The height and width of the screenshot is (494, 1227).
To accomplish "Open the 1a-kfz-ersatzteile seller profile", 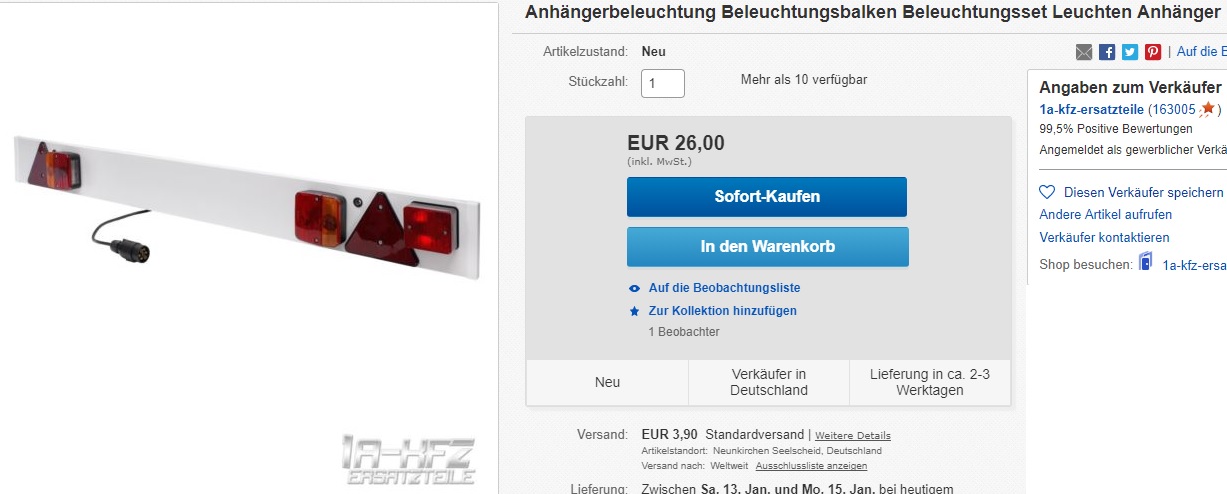I will click(1092, 110).
